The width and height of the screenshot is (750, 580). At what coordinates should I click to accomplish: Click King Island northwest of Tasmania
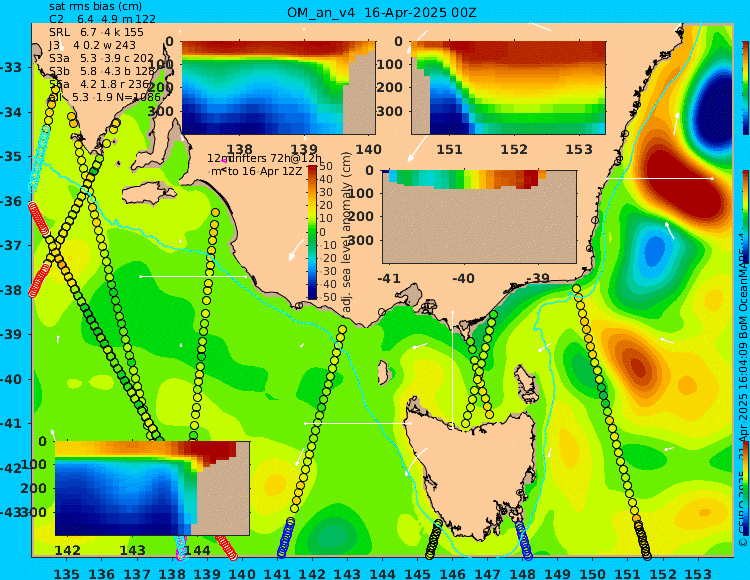click(383, 372)
